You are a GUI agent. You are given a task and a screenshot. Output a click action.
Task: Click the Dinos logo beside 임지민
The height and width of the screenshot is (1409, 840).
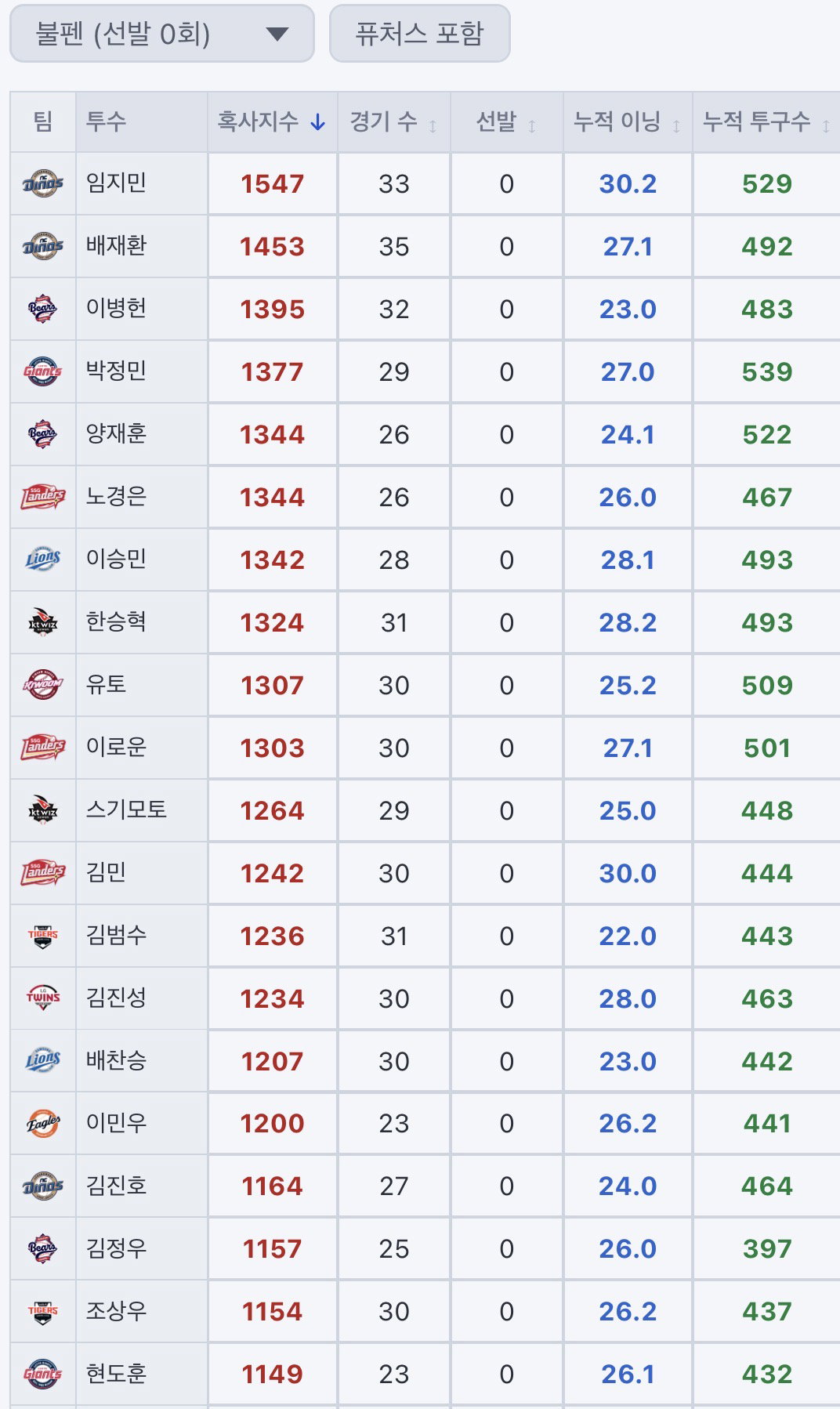[x=43, y=183]
